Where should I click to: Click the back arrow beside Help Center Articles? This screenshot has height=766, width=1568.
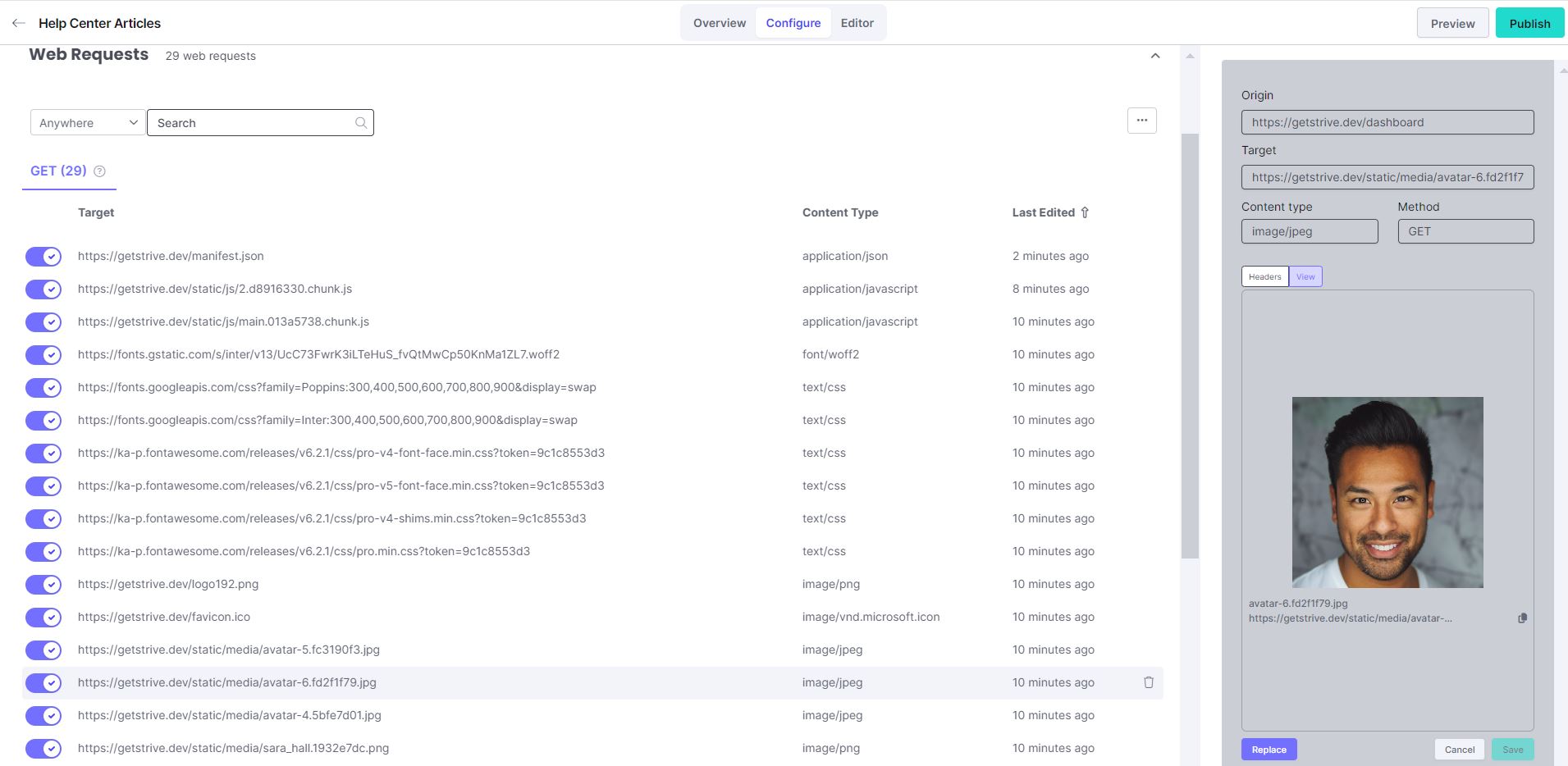18,23
